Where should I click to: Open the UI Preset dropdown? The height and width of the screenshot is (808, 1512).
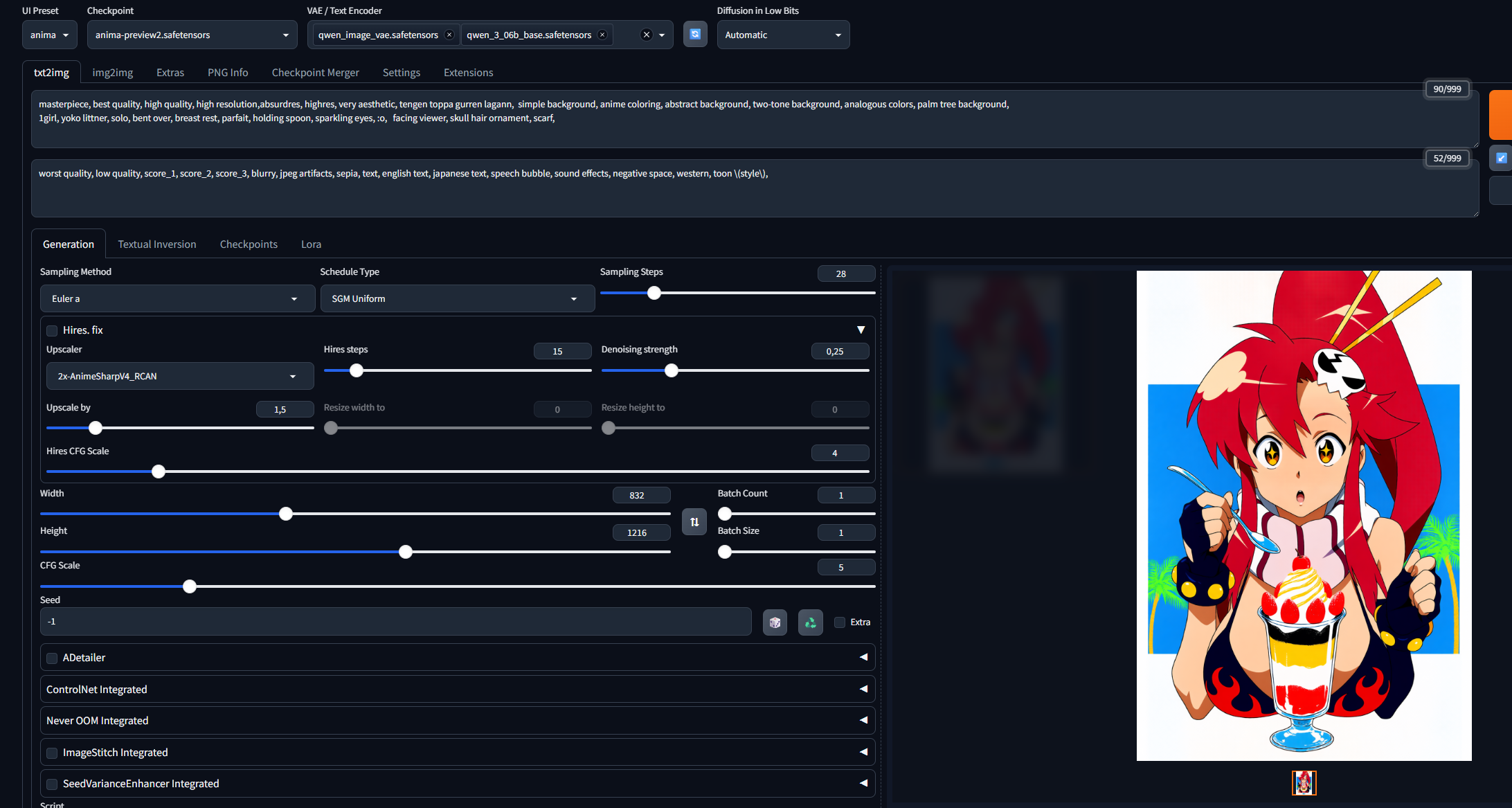click(50, 35)
